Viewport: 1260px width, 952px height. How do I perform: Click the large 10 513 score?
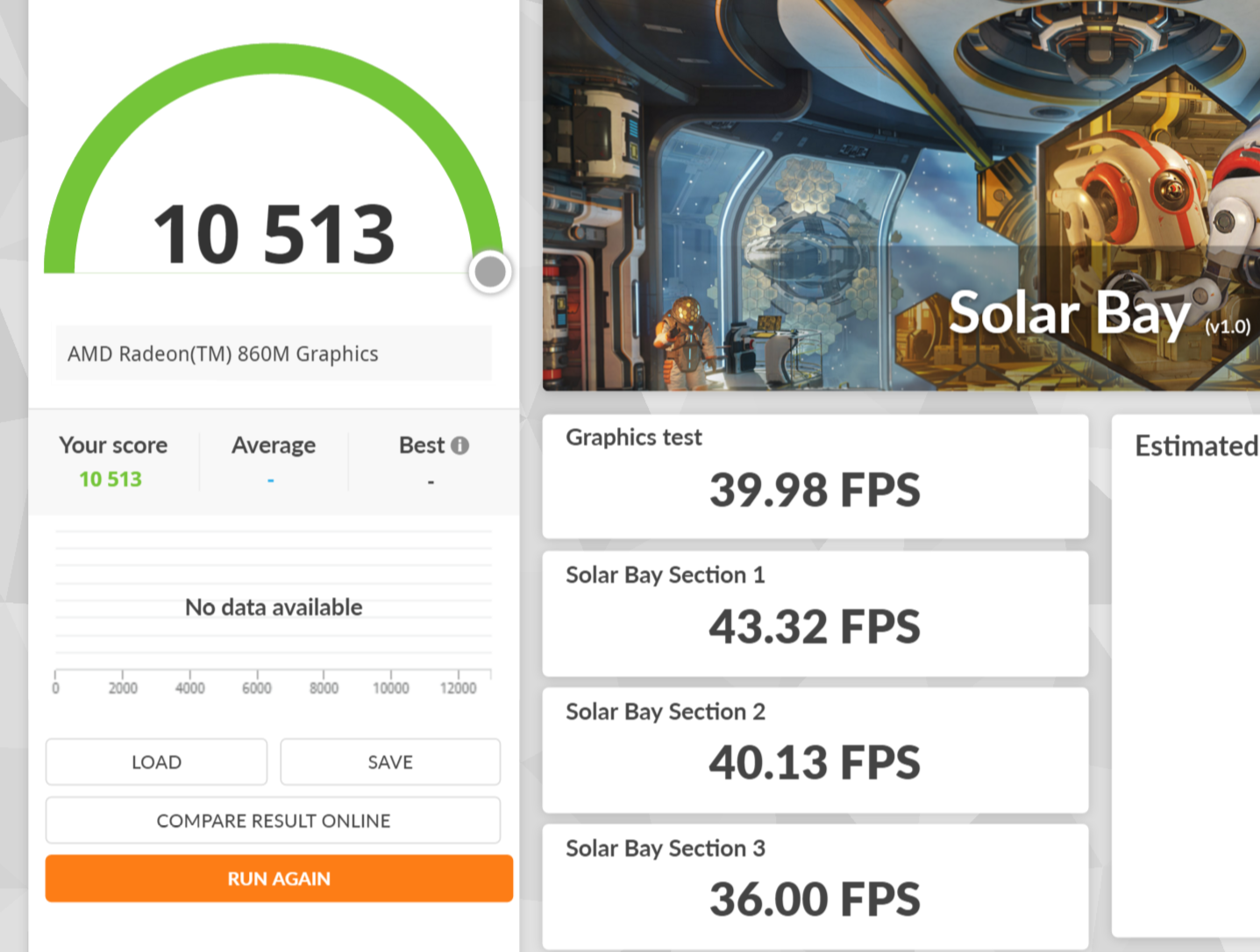(274, 234)
